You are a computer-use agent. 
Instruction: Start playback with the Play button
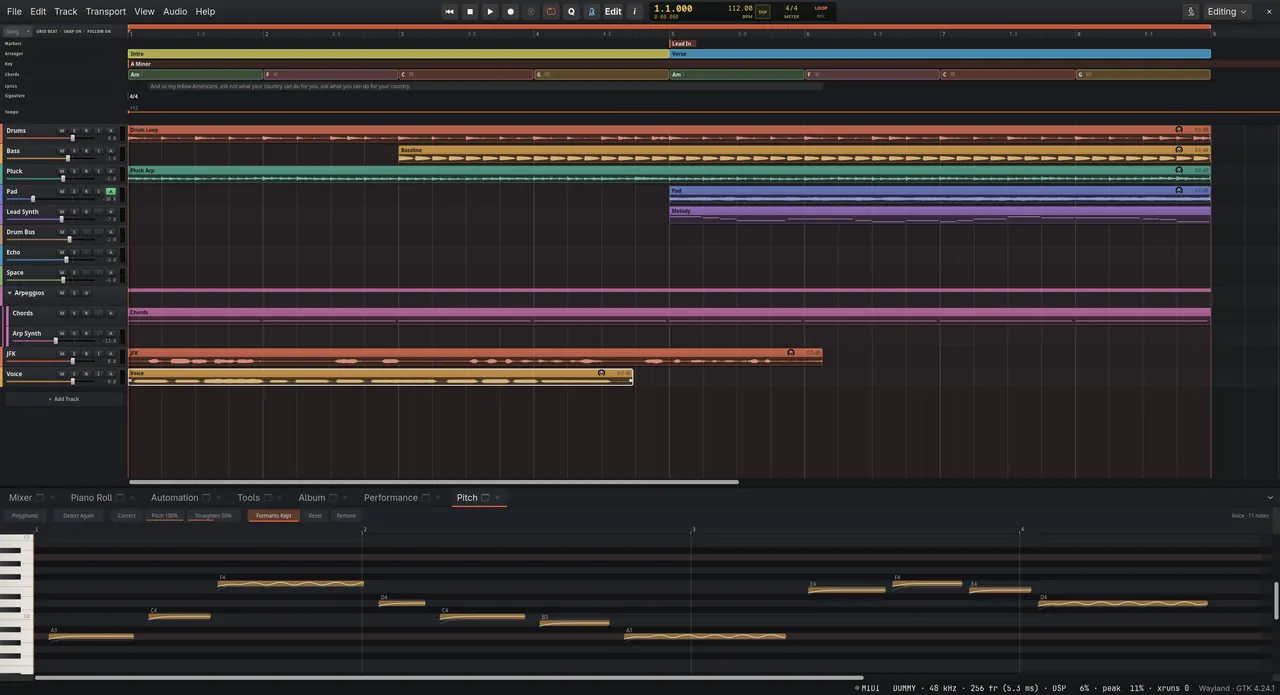(490, 12)
